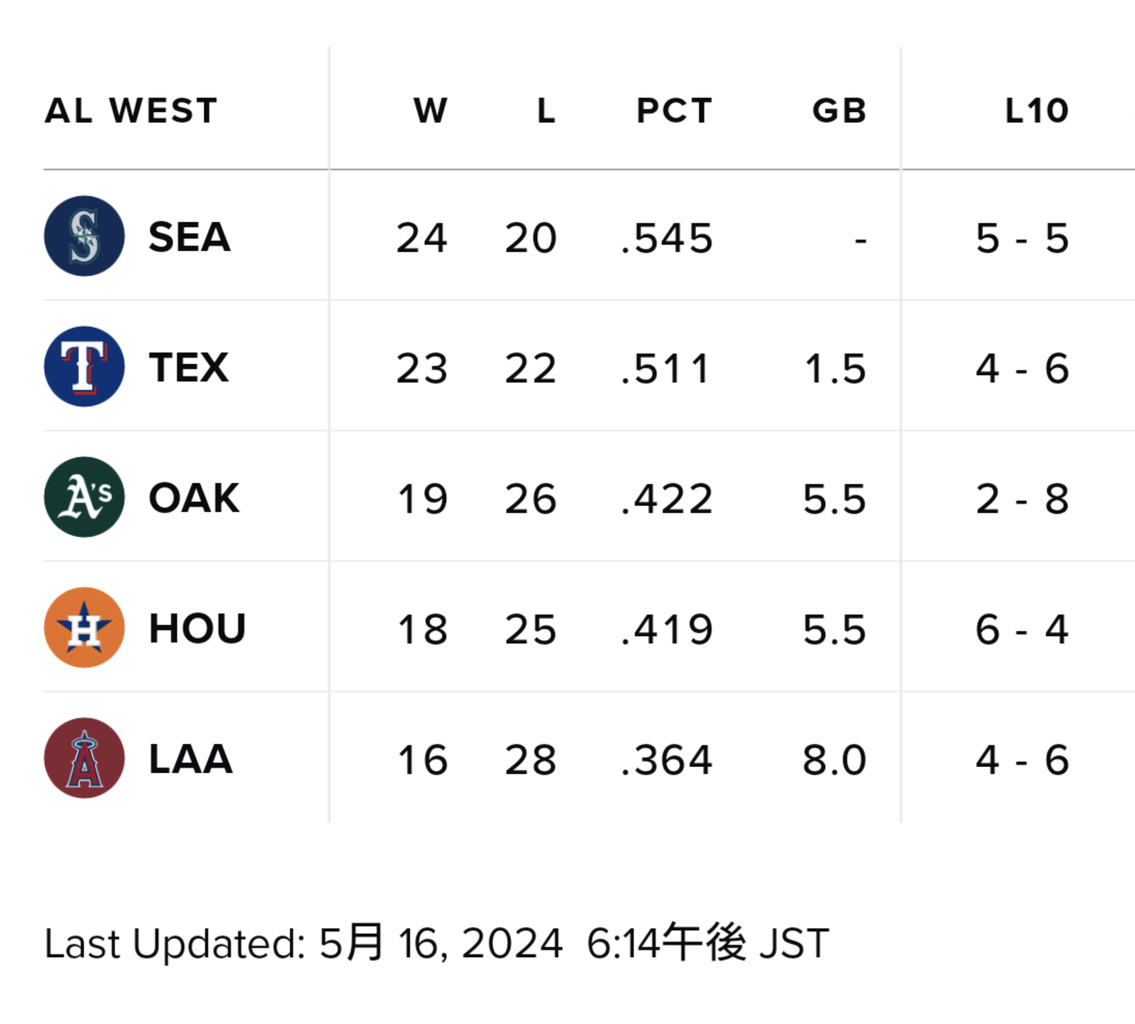Click the AL WEST division heading
This screenshot has height=1024, width=1135.
coord(130,111)
